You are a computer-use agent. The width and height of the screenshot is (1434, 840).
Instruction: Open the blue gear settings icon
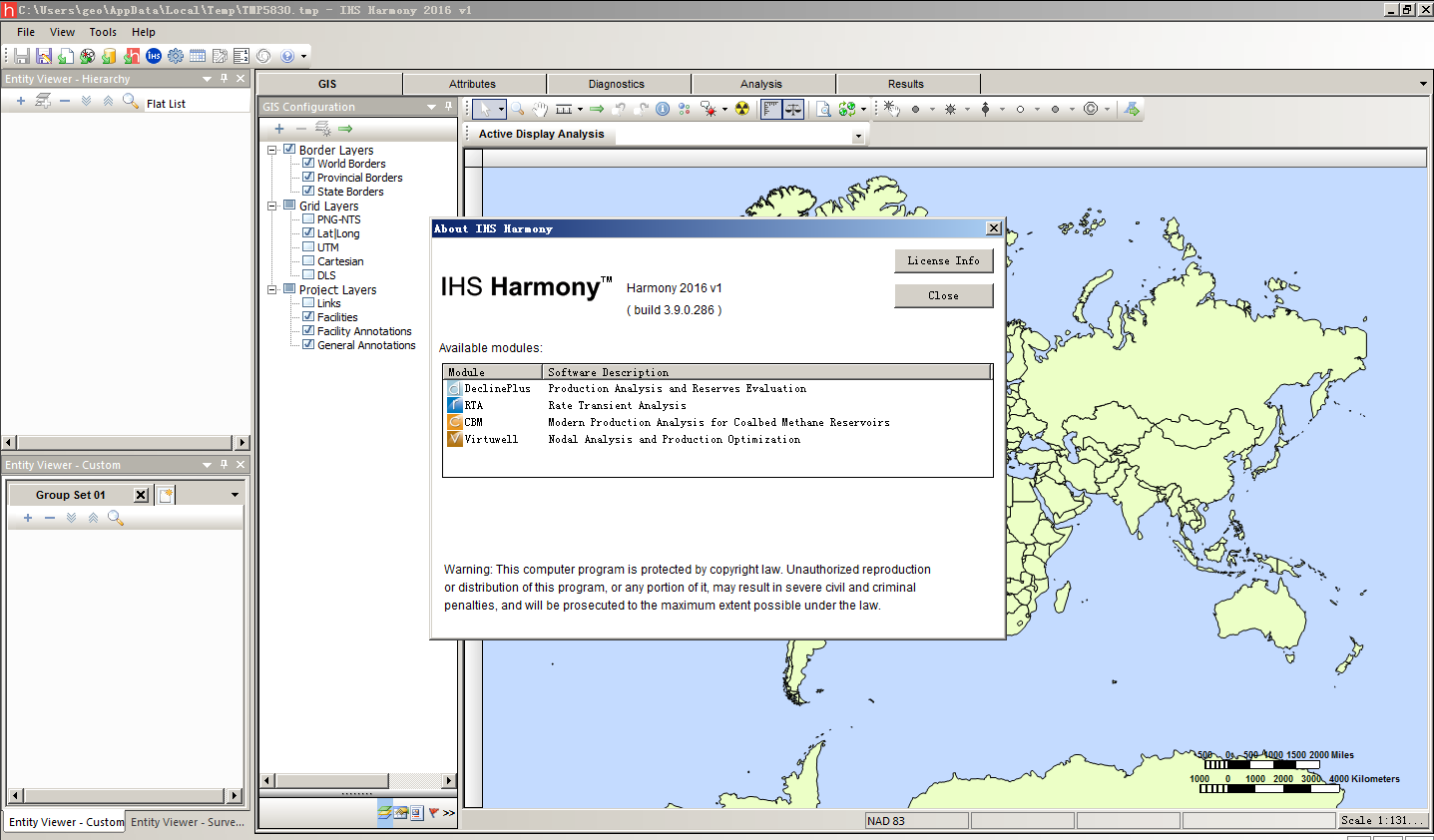click(x=176, y=56)
